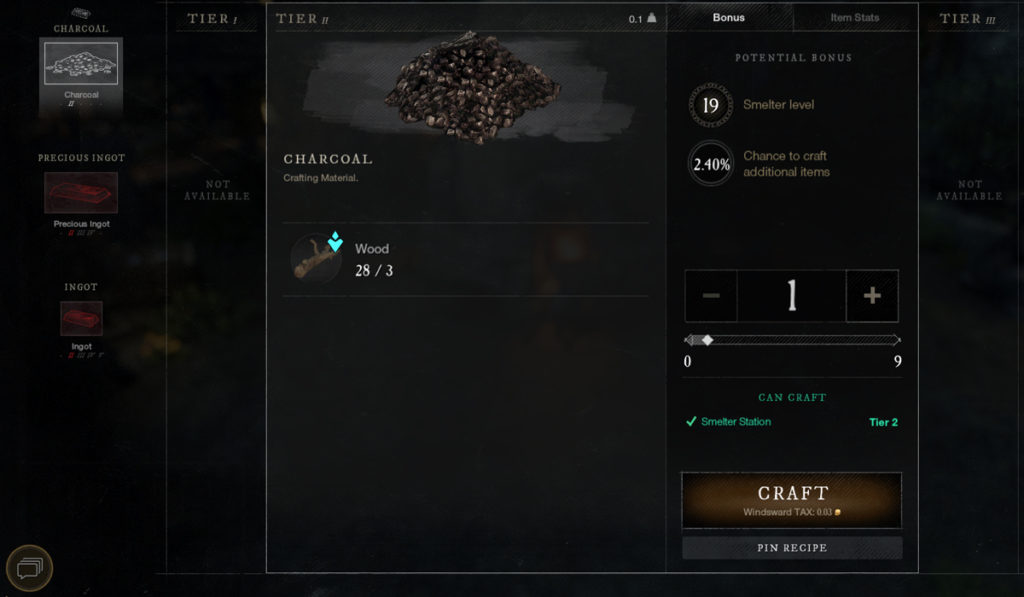
Task: Click the quantity field showing 1
Action: [792, 296]
